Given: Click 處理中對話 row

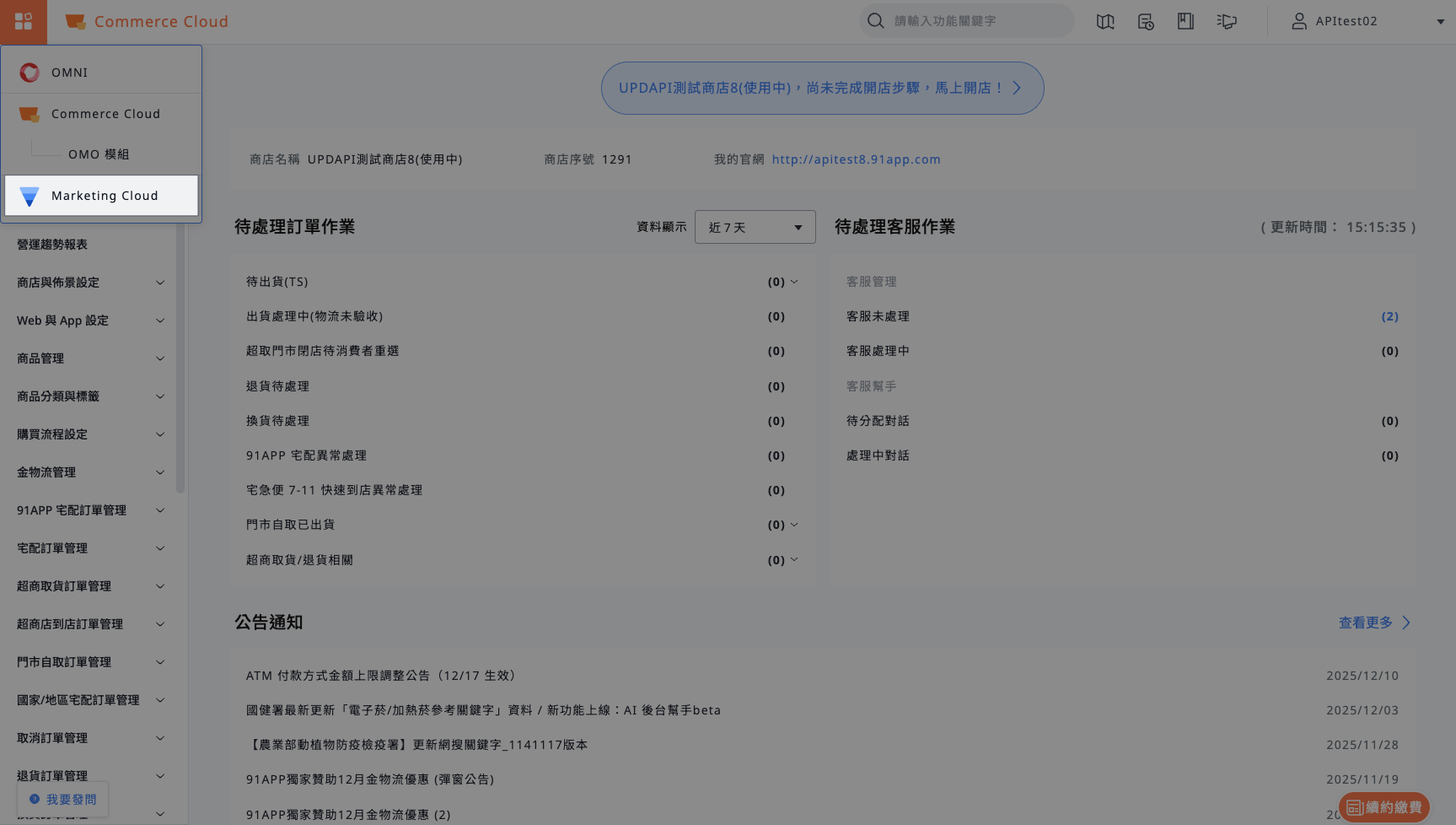Looking at the screenshot, I should [1123, 456].
